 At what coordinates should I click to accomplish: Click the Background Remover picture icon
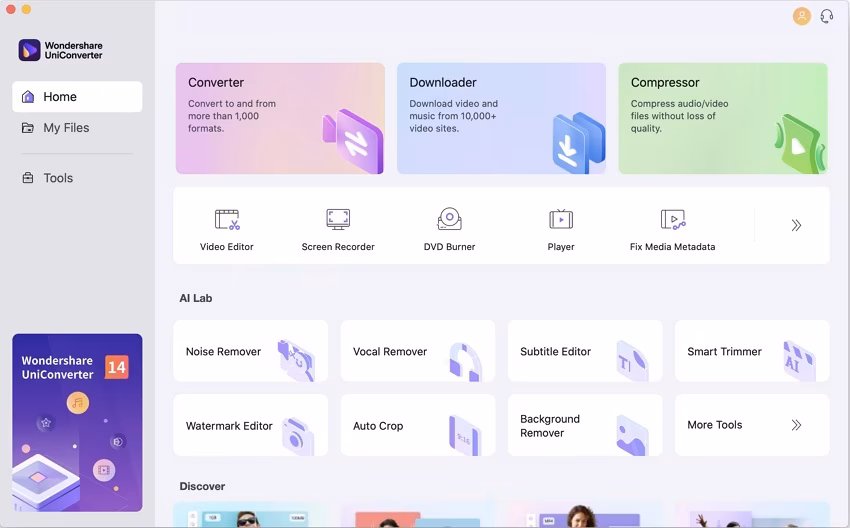point(632,435)
